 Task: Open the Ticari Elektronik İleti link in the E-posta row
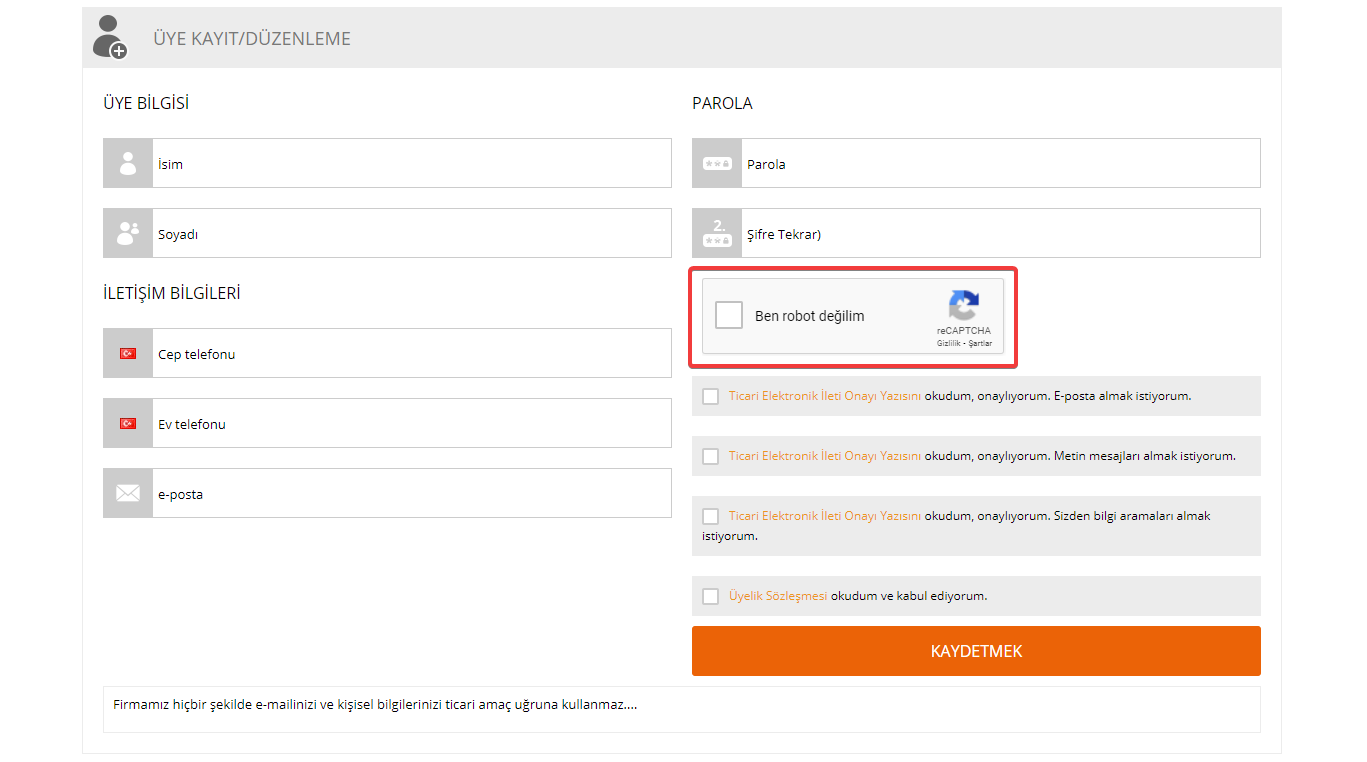click(x=825, y=396)
